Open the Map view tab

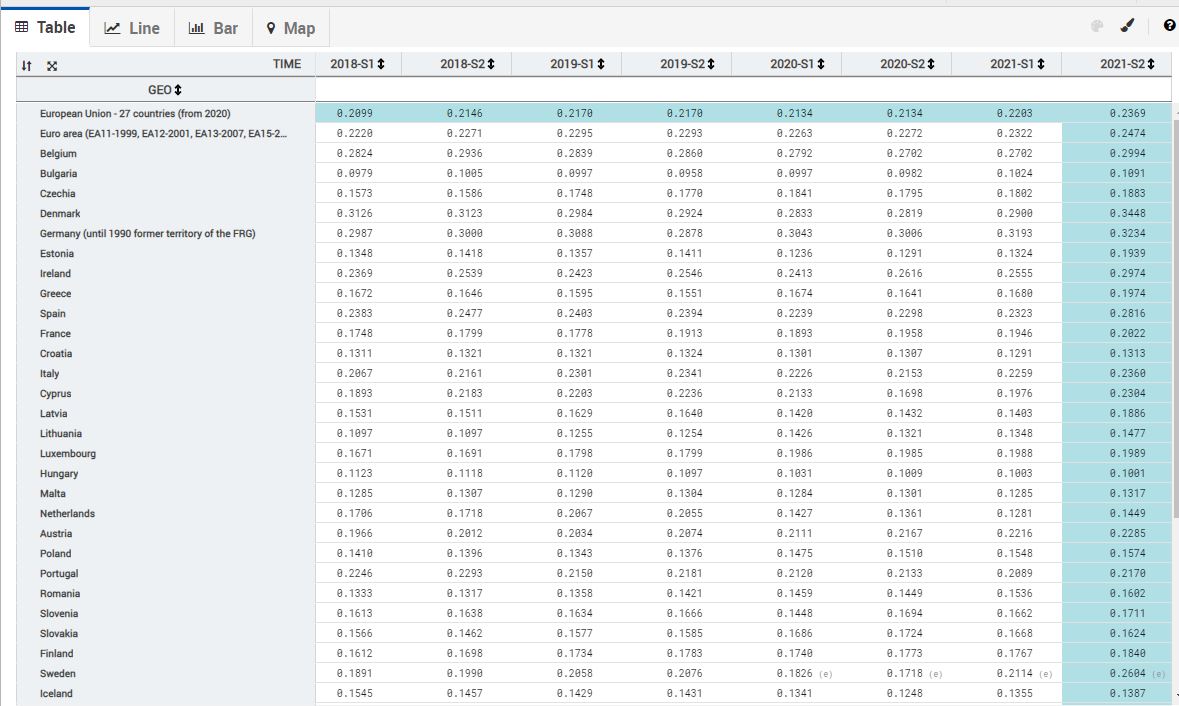click(290, 28)
